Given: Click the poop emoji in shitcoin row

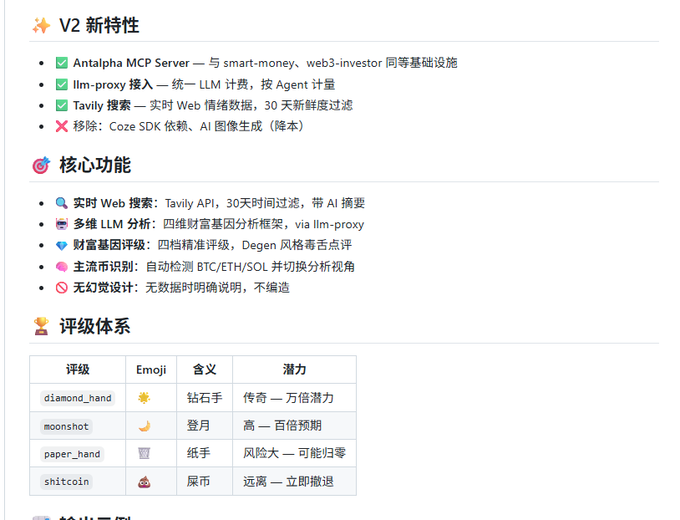Looking at the screenshot, I should (x=144, y=482).
